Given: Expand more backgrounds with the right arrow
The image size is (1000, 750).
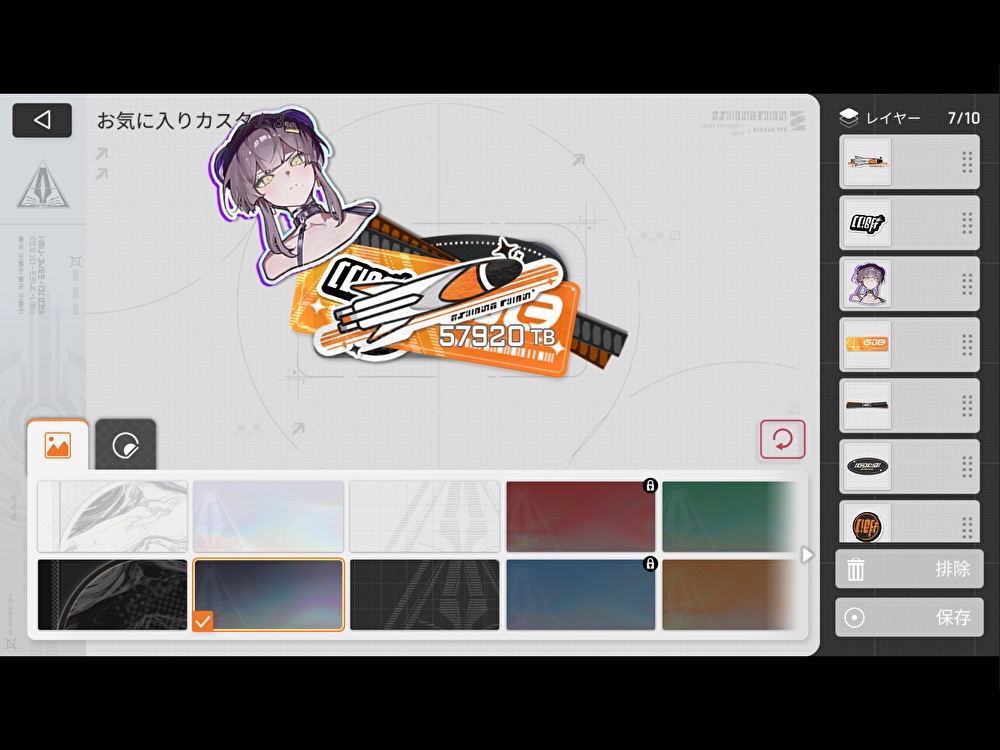Looking at the screenshot, I should [808, 554].
